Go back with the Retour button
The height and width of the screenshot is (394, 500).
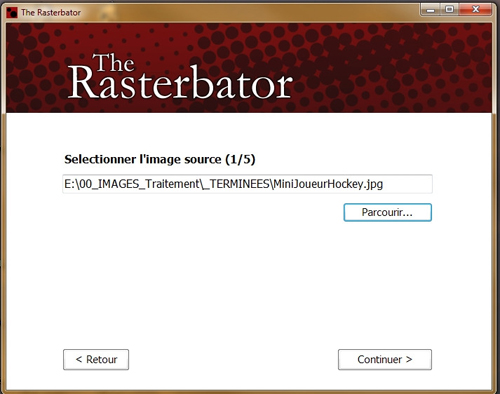(96, 359)
